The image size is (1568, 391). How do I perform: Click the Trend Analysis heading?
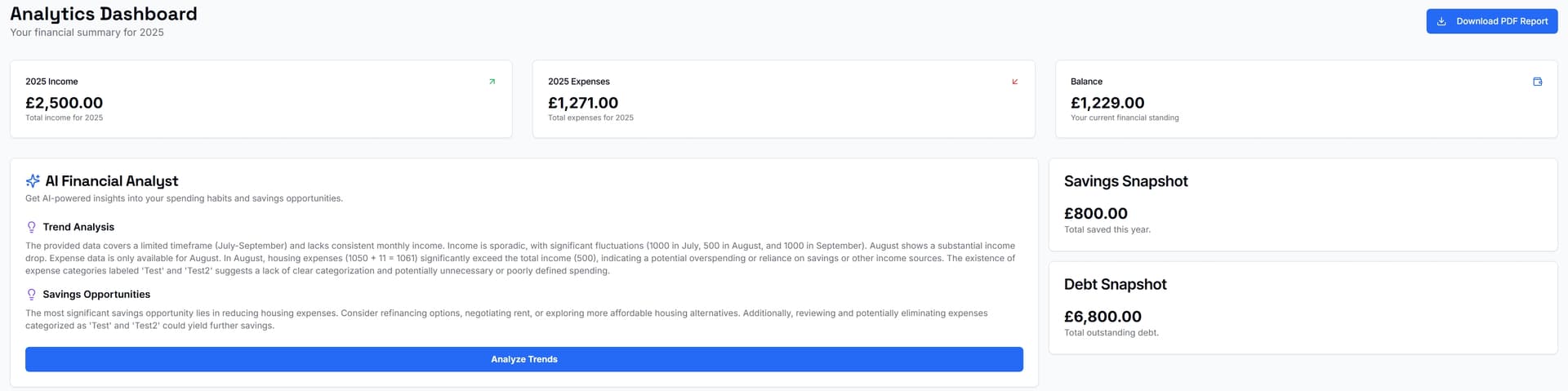[78, 227]
